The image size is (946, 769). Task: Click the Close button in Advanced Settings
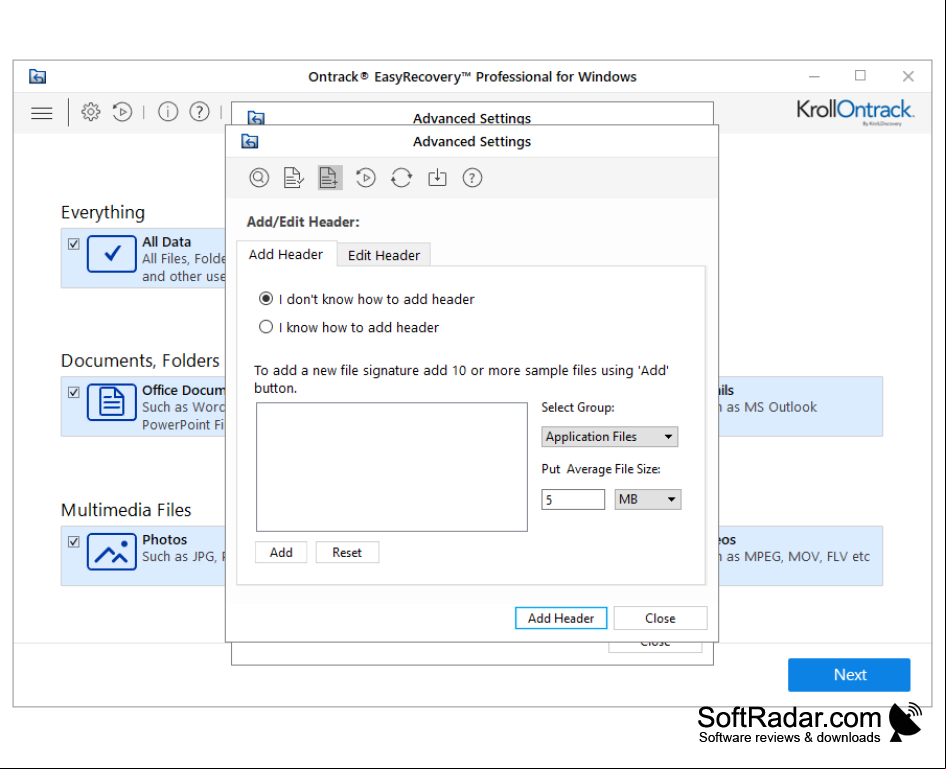coord(660,618)
